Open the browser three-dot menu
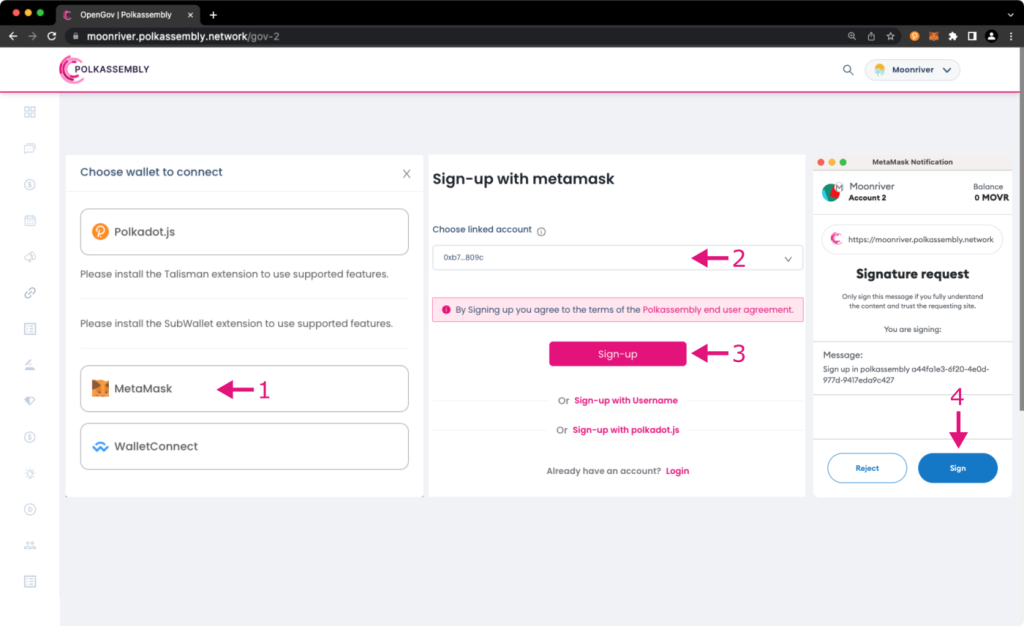The width and height of the screenshot is (1024, 626). (1011, 37)
